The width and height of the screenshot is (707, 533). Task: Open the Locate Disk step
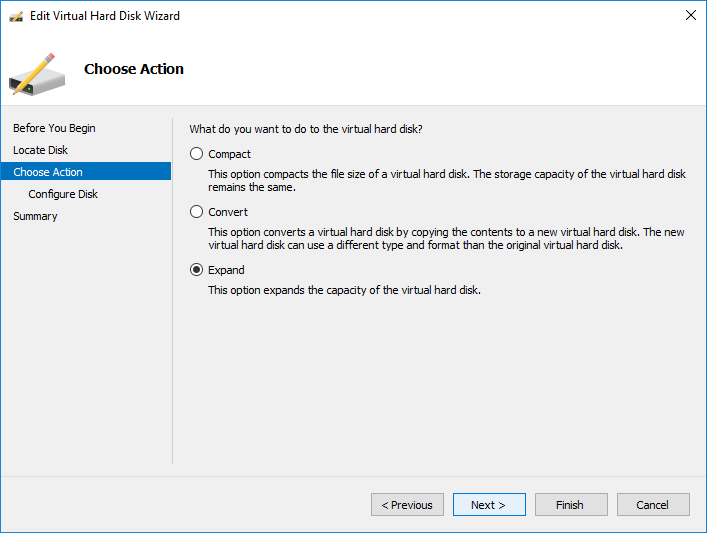pos(41,150)
